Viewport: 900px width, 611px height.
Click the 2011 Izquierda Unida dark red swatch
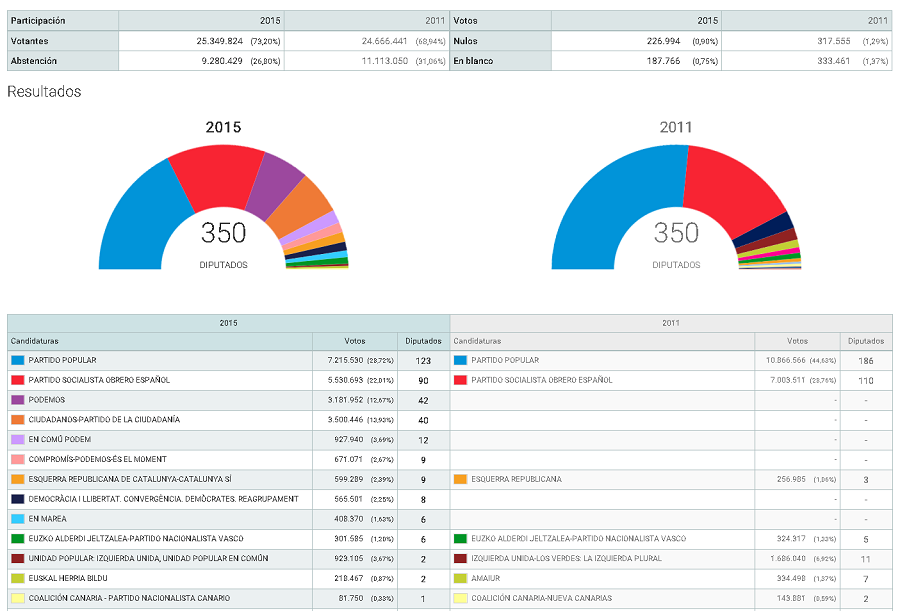click(x=460, y=559)
